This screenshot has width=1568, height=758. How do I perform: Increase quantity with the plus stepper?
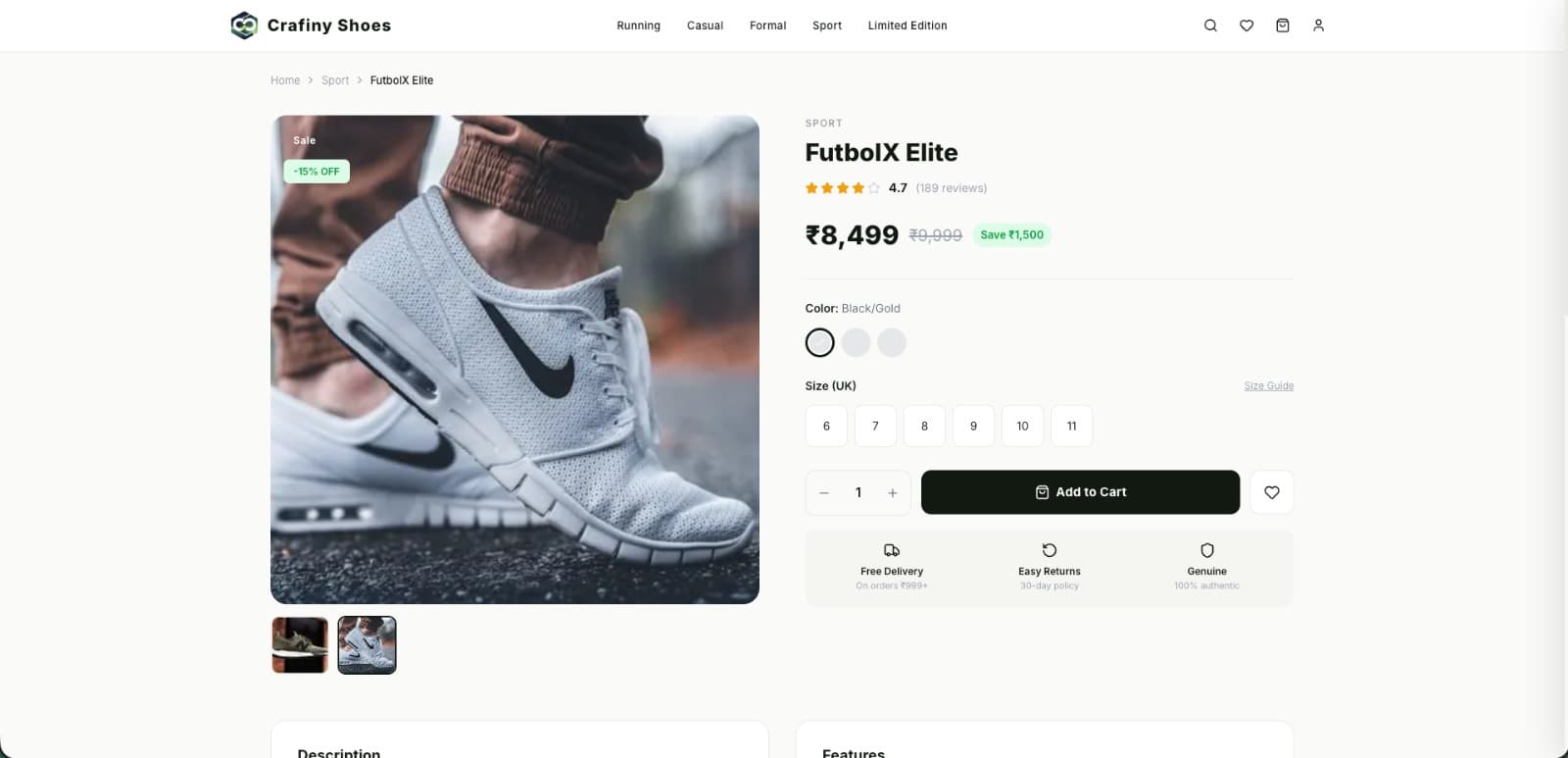892,492
